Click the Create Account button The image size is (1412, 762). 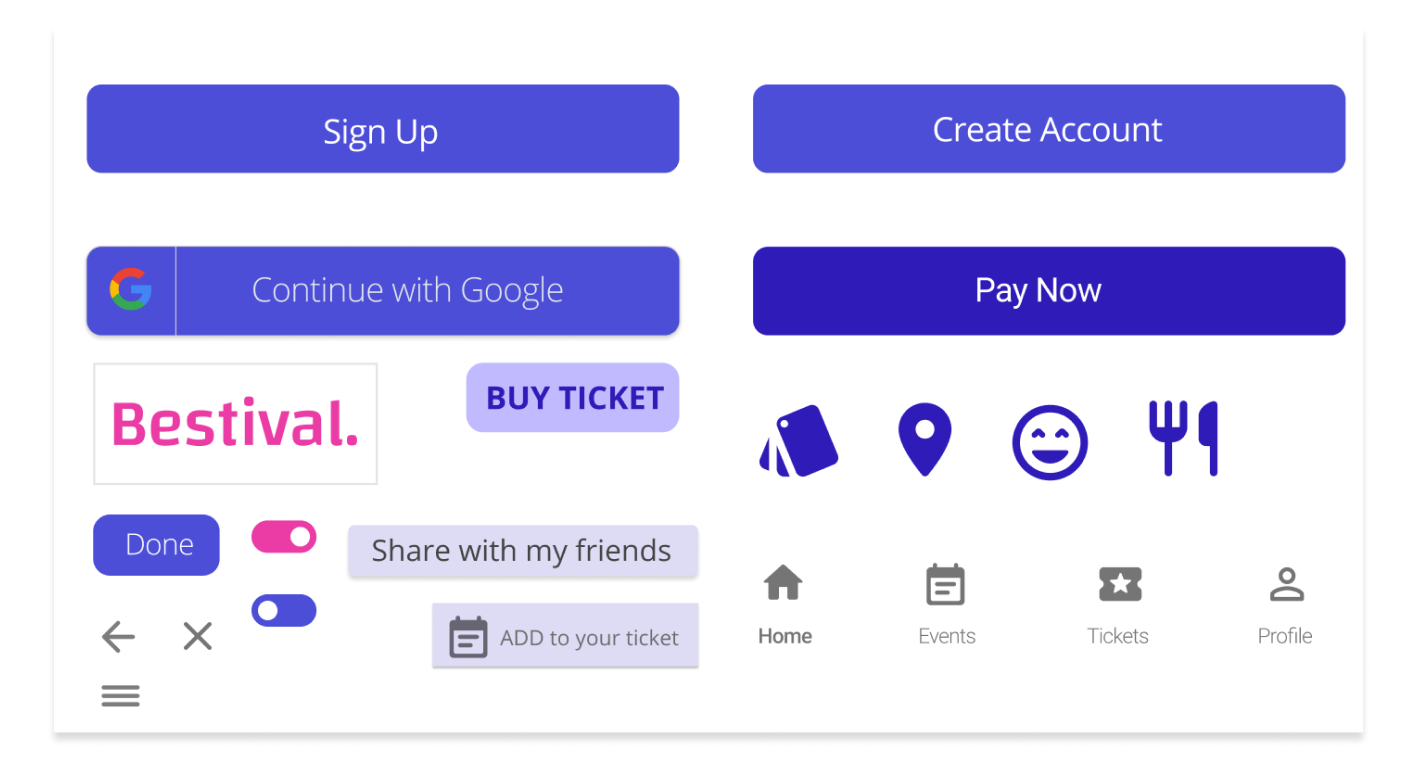[x=1049, y=129]
